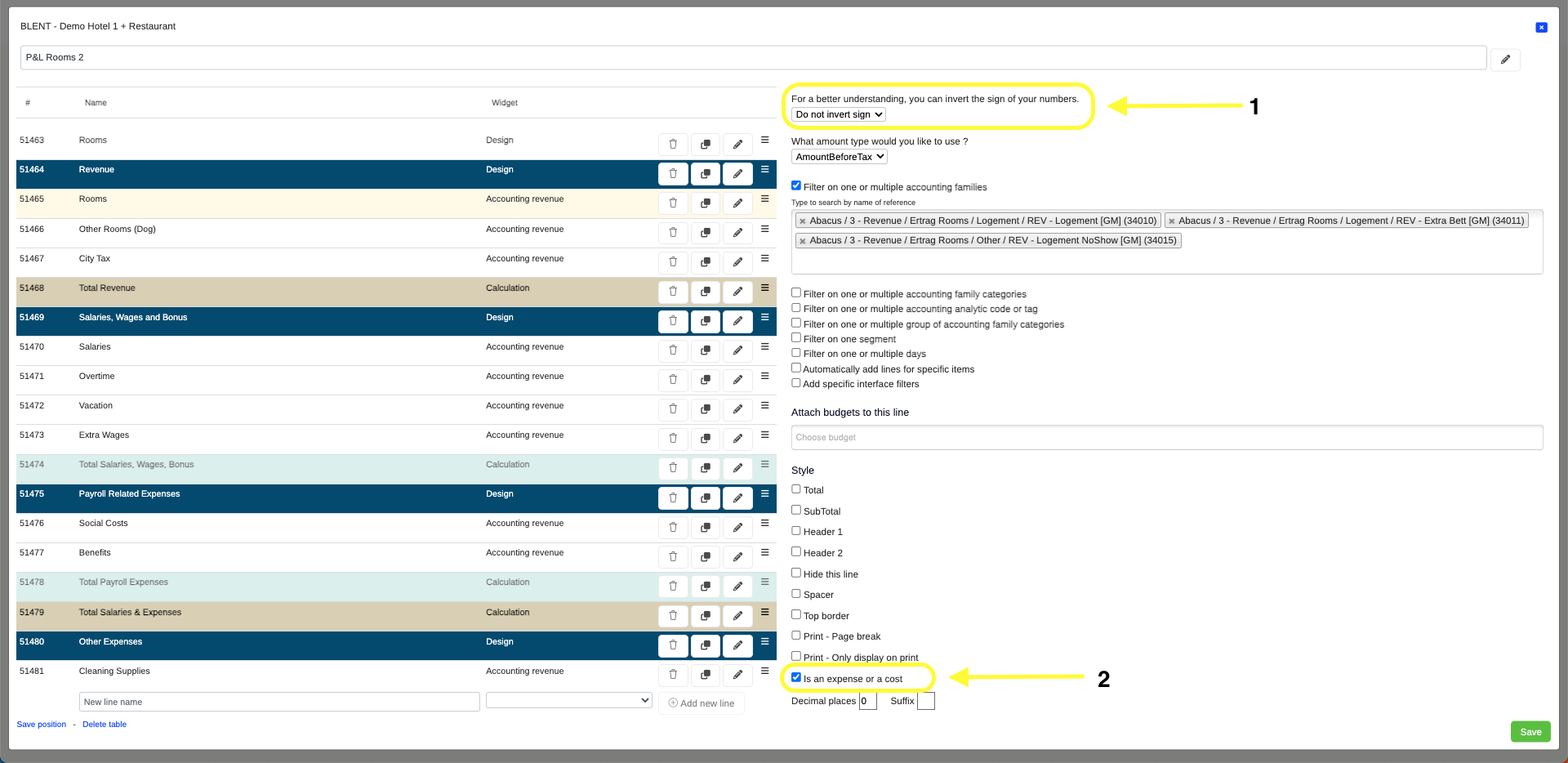This screenshot has height=763, width=1568.
Task: Edit the City Tax line
Action: click(737, 262)
